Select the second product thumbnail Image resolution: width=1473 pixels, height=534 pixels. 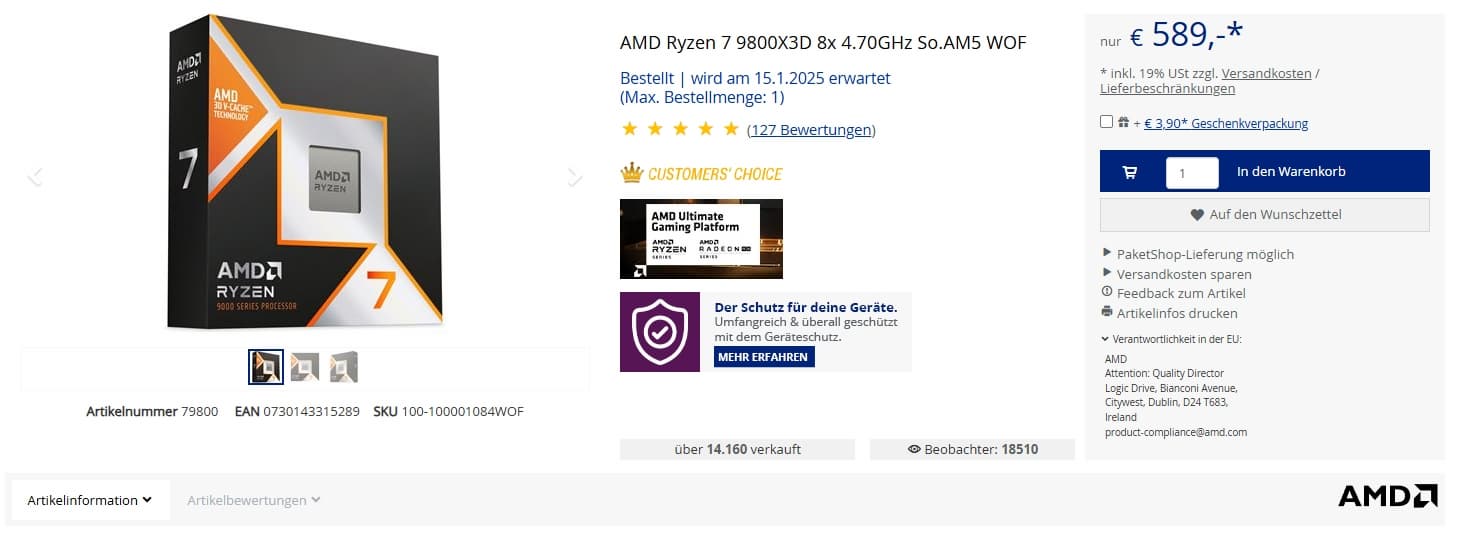pyautogui.click(x=304, y=367)
